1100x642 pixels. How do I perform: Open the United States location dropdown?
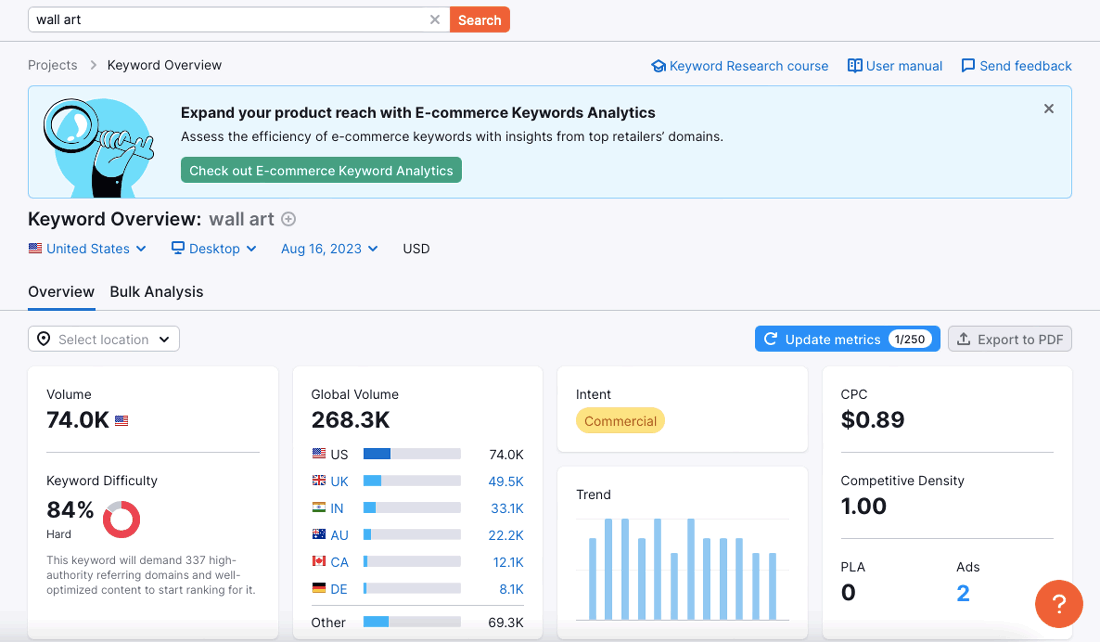[x=87, y=248]
